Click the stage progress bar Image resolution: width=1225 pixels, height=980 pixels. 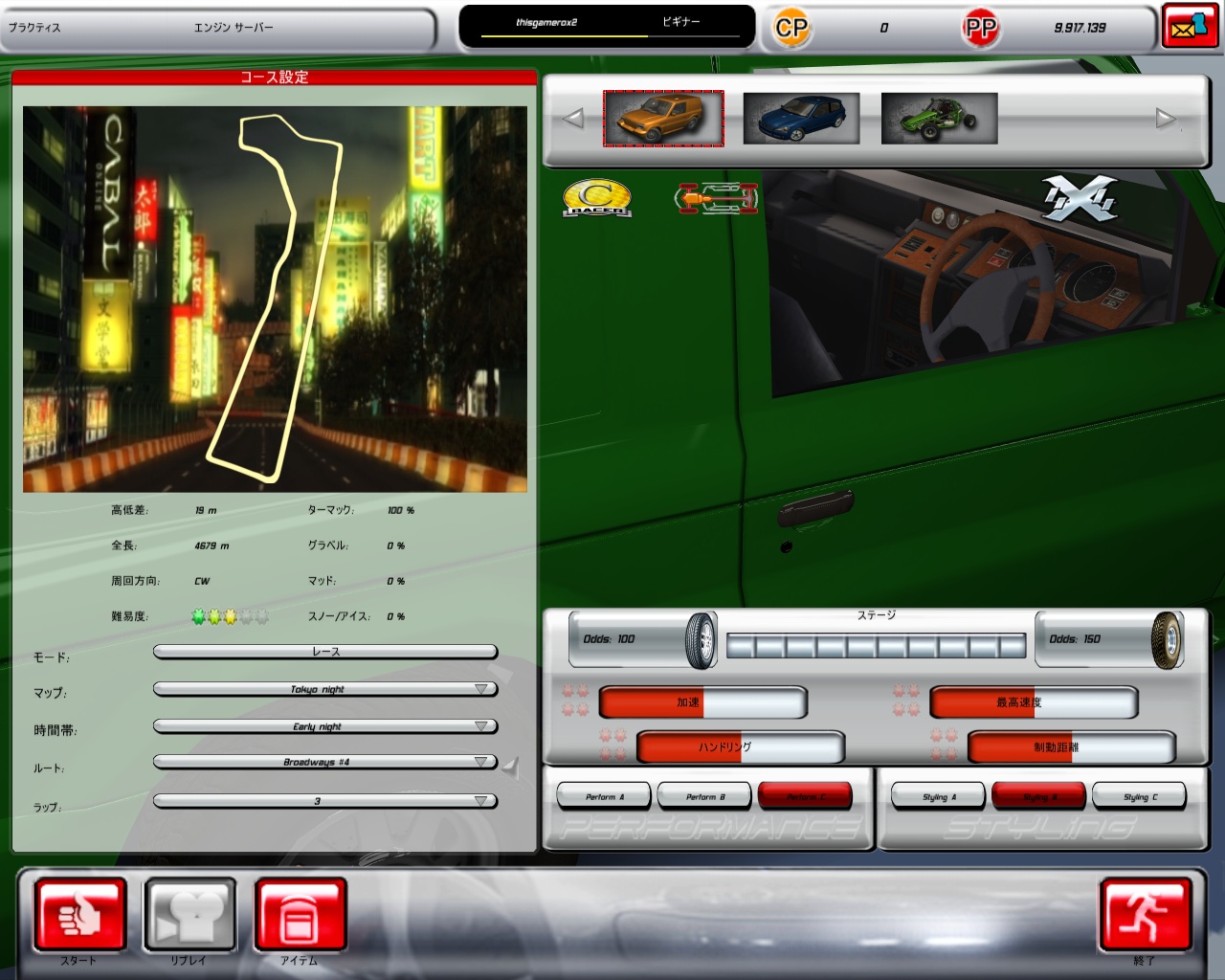click(876, 647)
